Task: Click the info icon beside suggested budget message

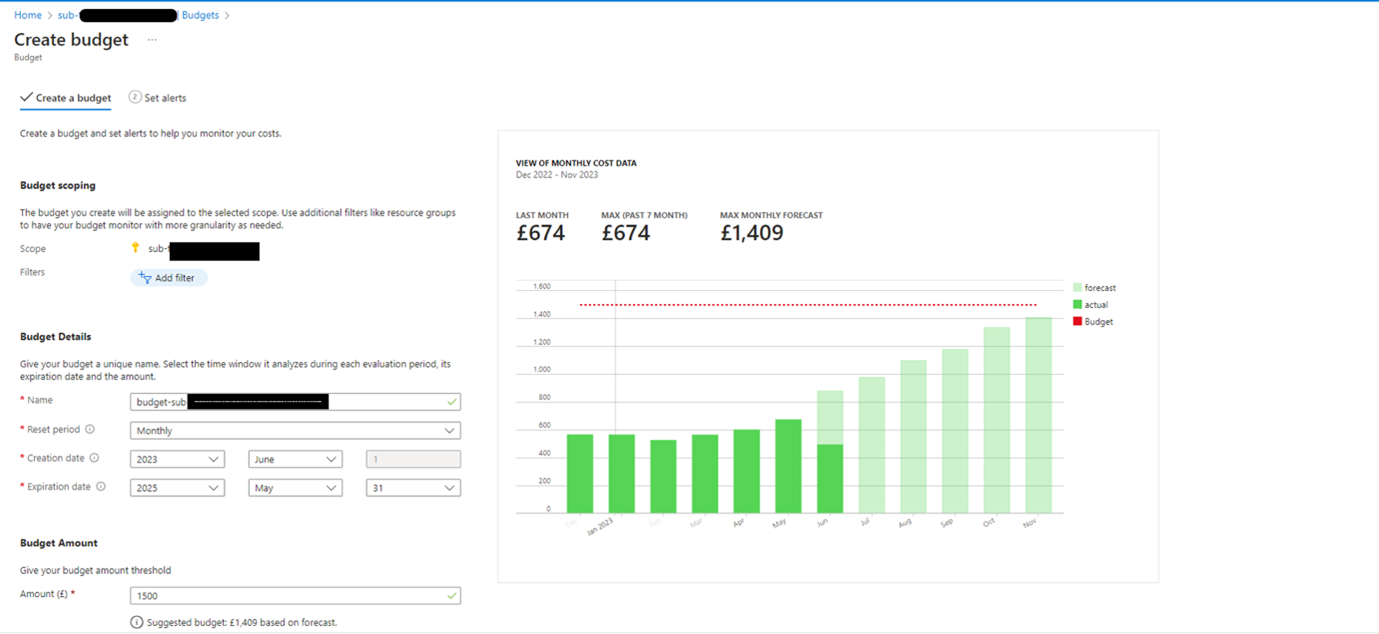Action: click(136, 621)
